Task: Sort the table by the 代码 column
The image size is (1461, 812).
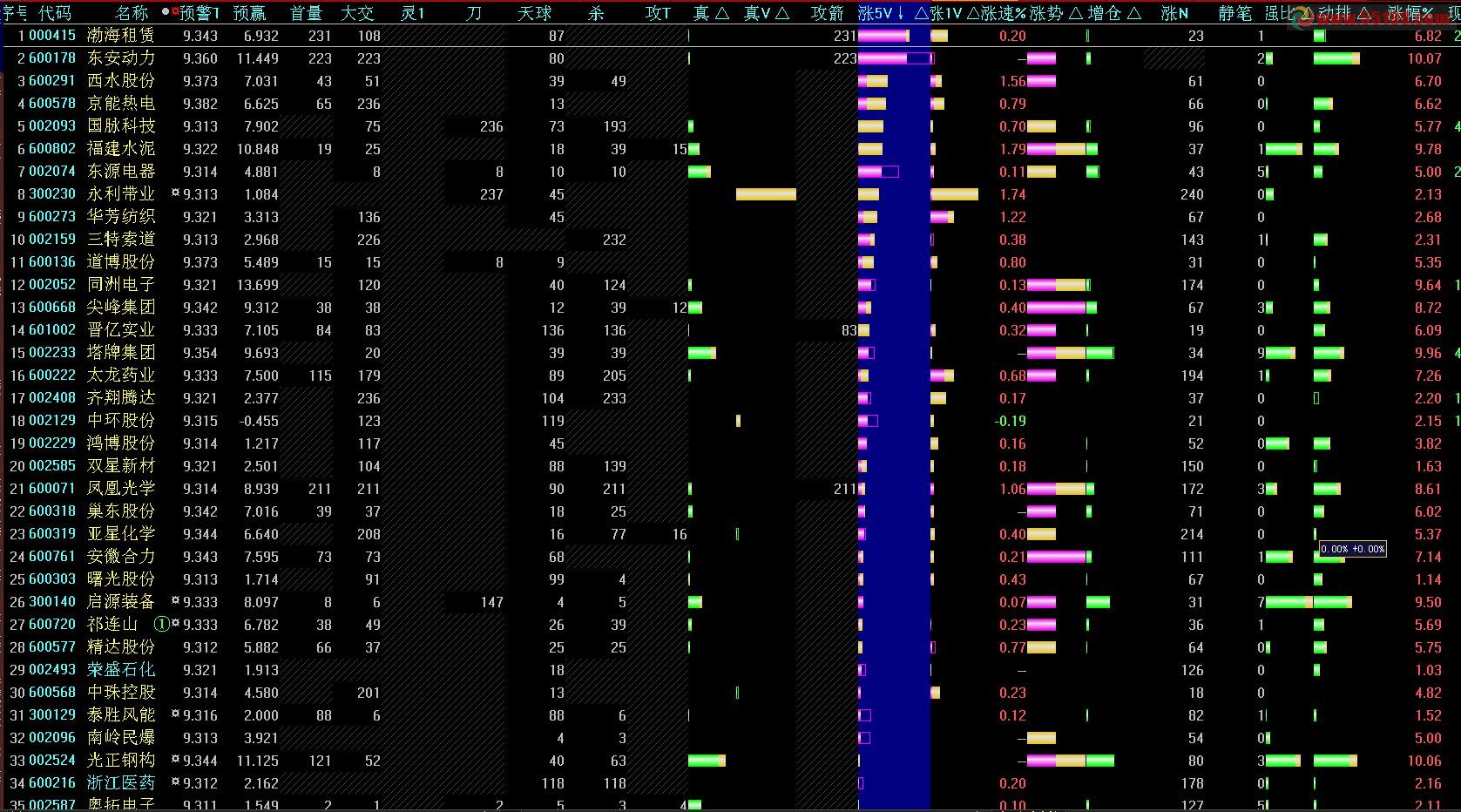Action: (x=55, y=13)
